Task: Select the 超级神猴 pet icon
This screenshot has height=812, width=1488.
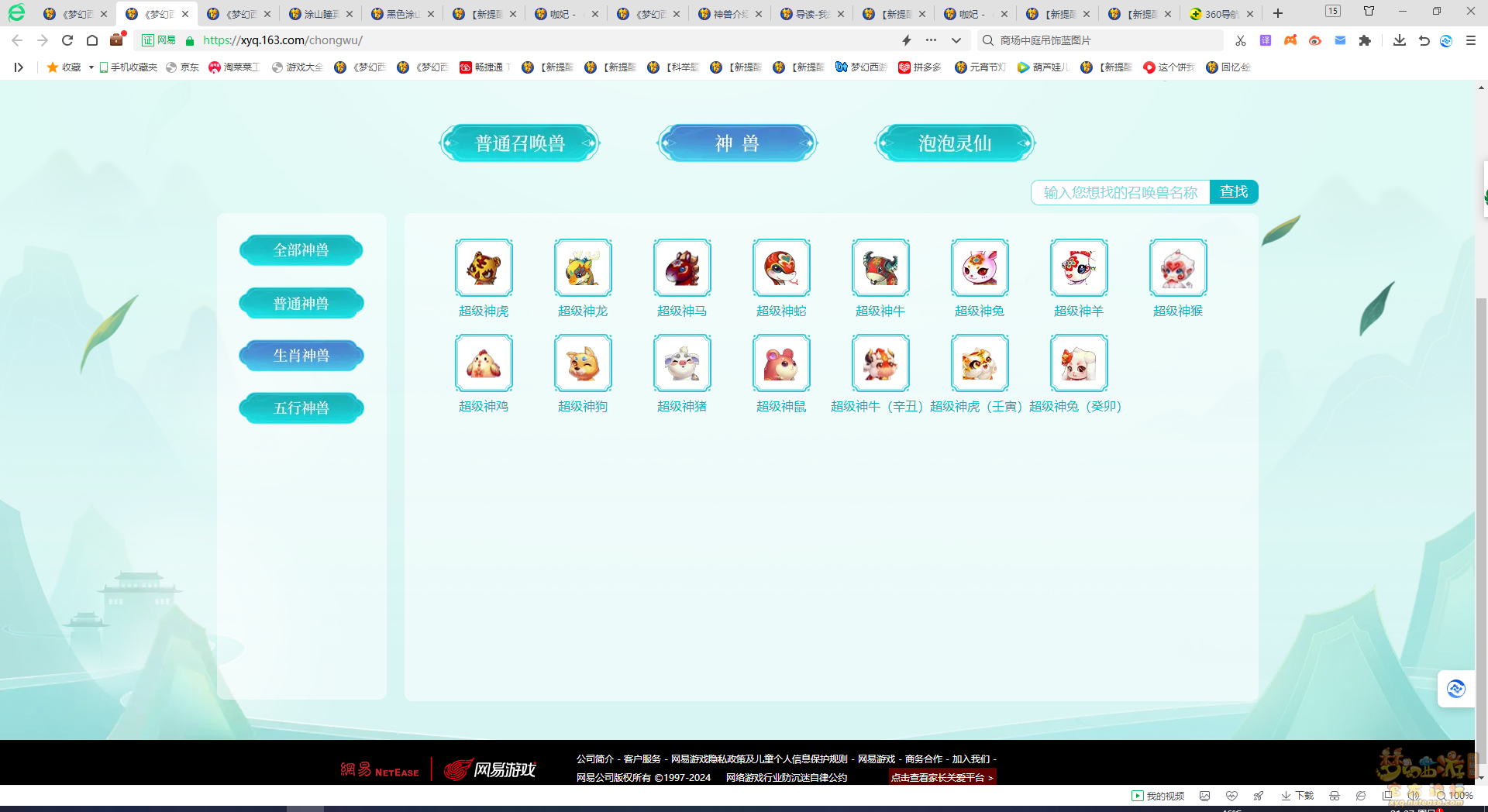Action: (x=1178, y=268)
